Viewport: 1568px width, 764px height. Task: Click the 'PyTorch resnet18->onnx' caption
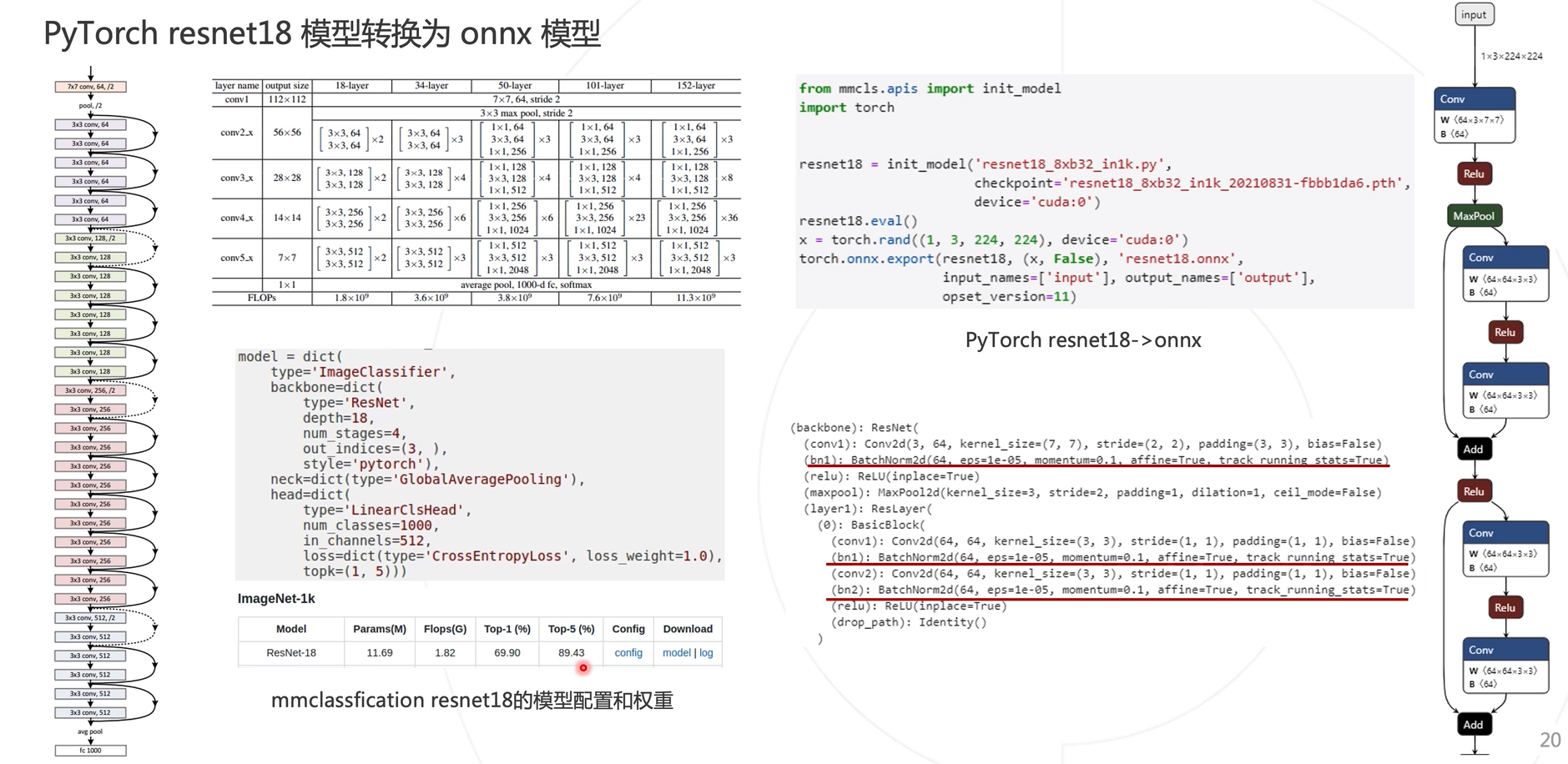1083,340
